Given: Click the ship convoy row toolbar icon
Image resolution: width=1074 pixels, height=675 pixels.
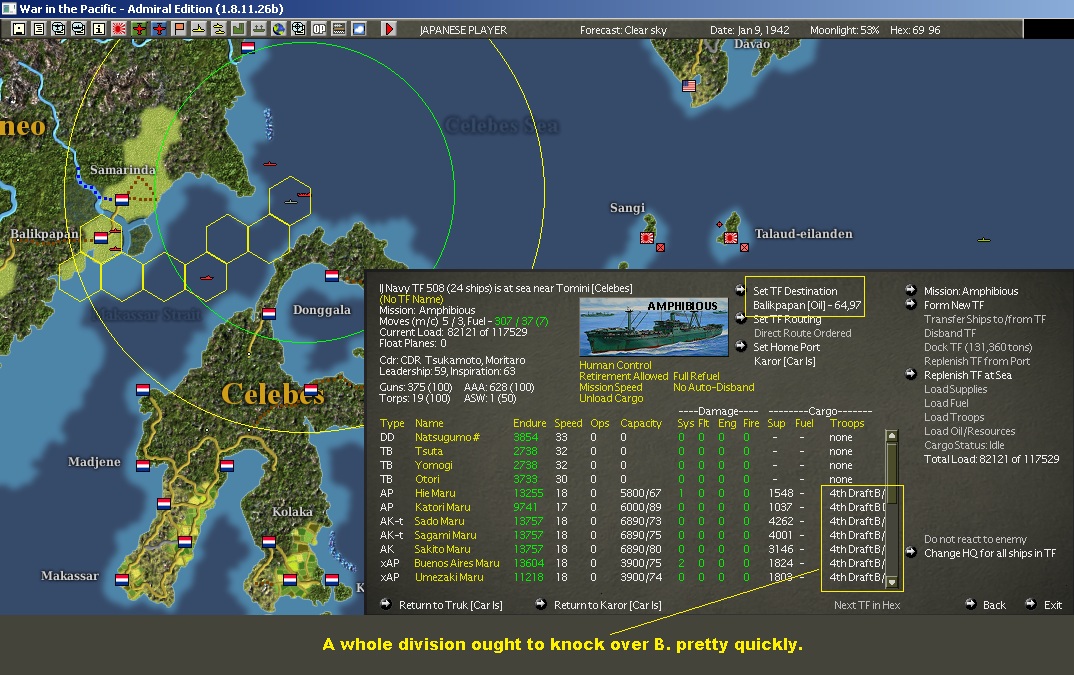Looking at the screenshot, I should [x=259, y=29].
